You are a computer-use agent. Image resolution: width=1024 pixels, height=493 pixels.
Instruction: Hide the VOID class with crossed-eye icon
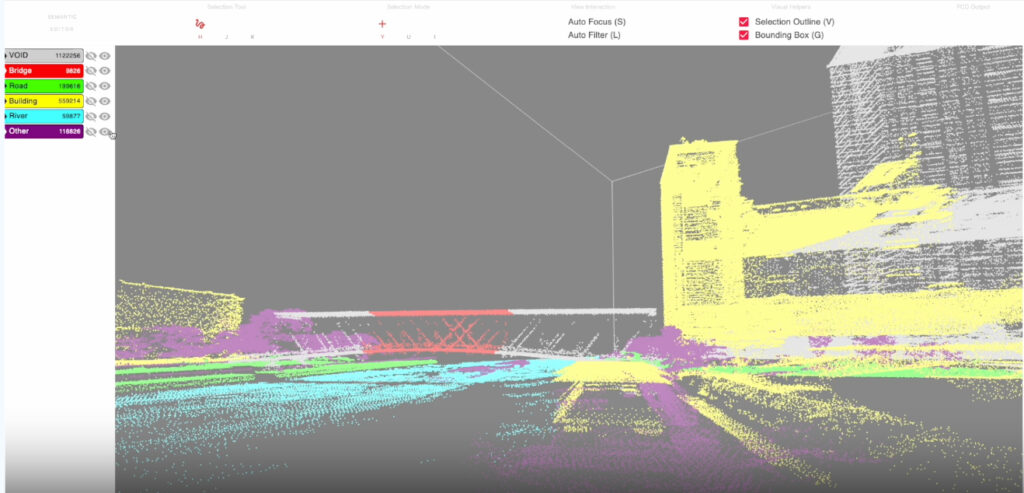click(91, 56)
